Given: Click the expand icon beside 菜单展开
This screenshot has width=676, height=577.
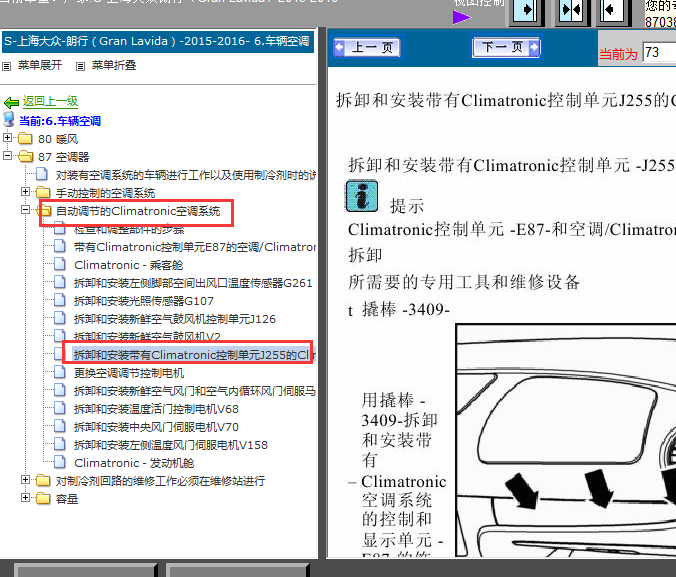Looking at the screenshot, I should [6, 66].
